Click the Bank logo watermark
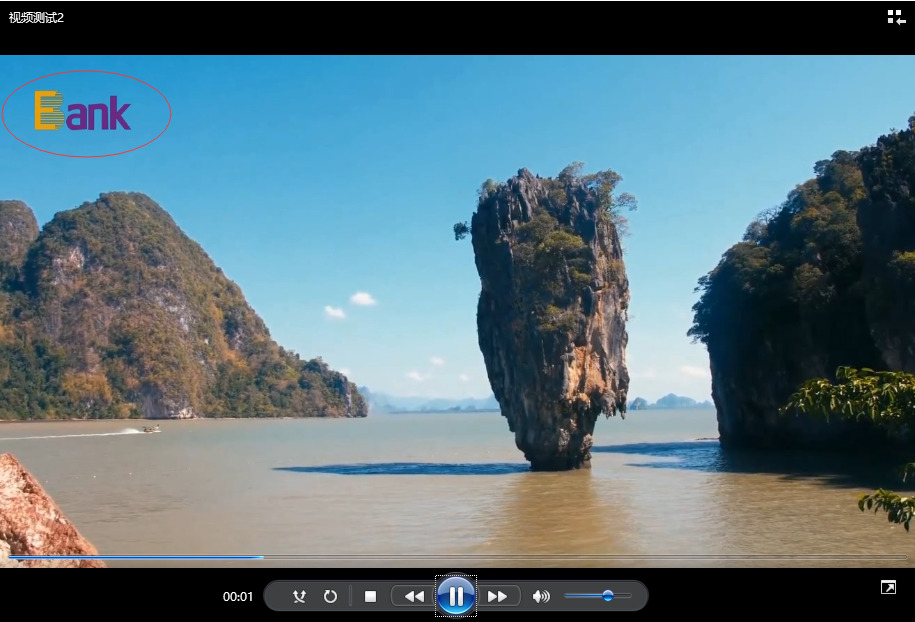Image resolution: width=915 pixels, height=622 pixels. tap(84, 112)
